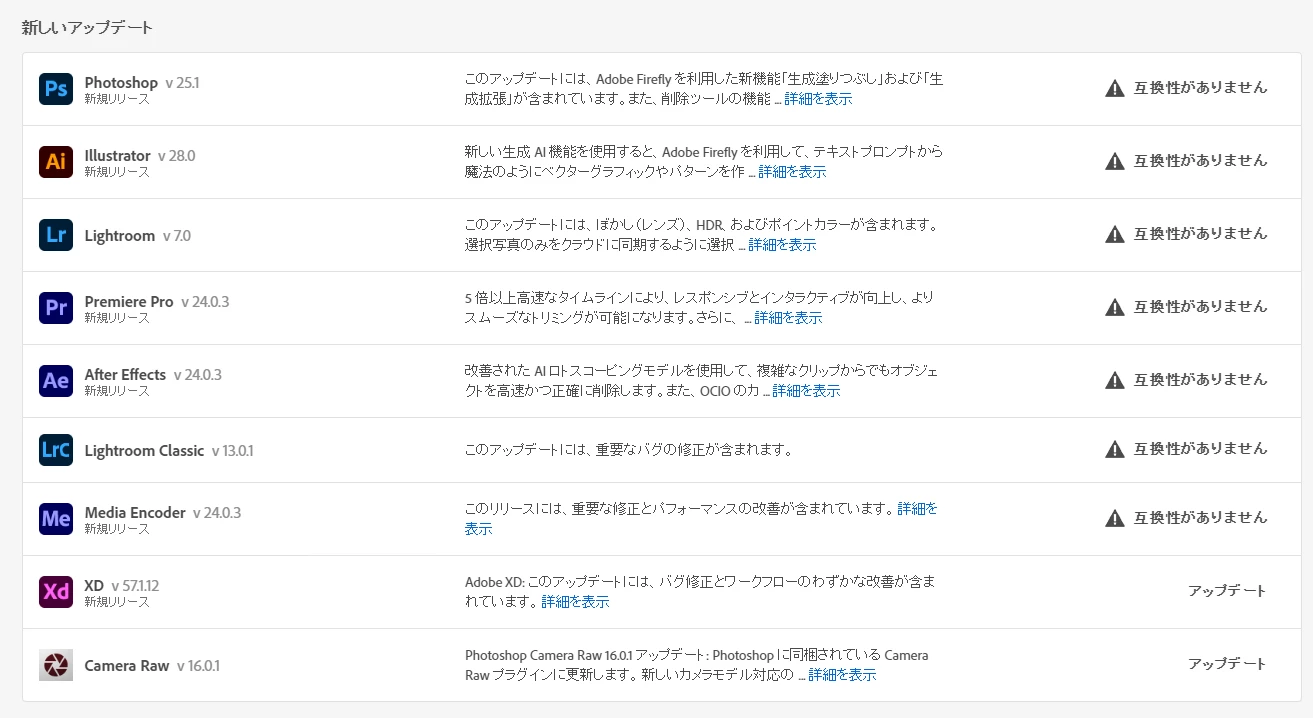Click 新規リリース label under XD
1313x718 pixels.
tap(117, 603)
